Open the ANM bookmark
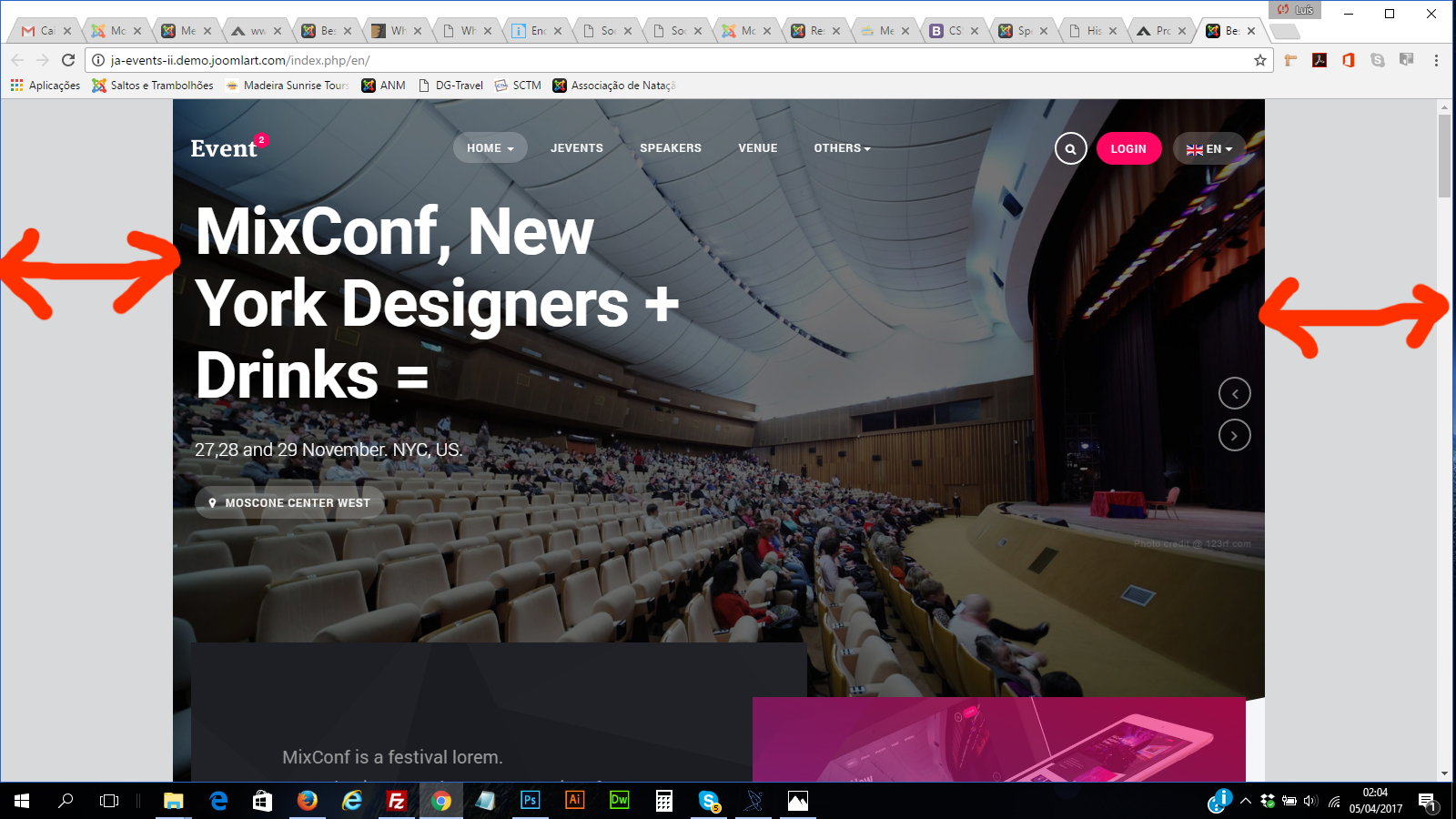Image resolution: width=1456 pixels, height=819 pixels. pyautogui.click(x=384, y=86)
